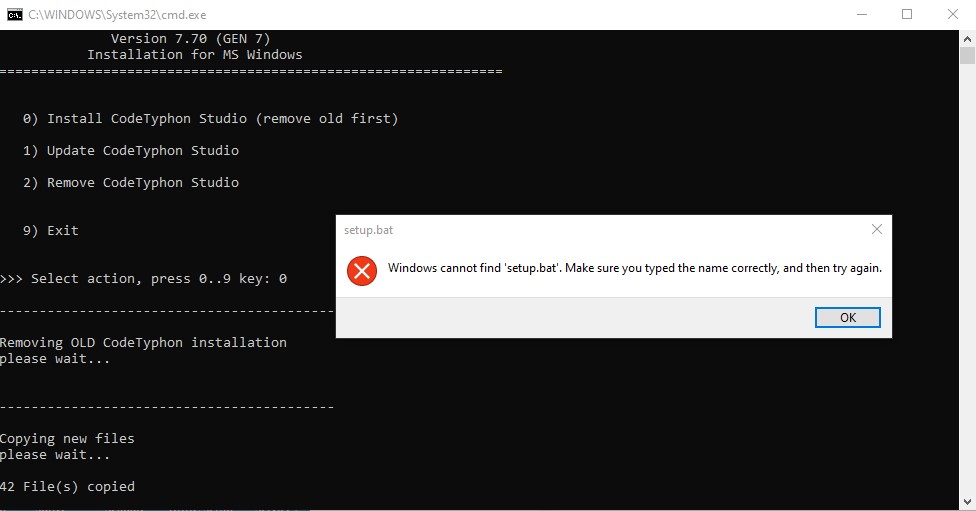
Task: Click the '42 File(s) copied' output line
Action: (67, 487)
